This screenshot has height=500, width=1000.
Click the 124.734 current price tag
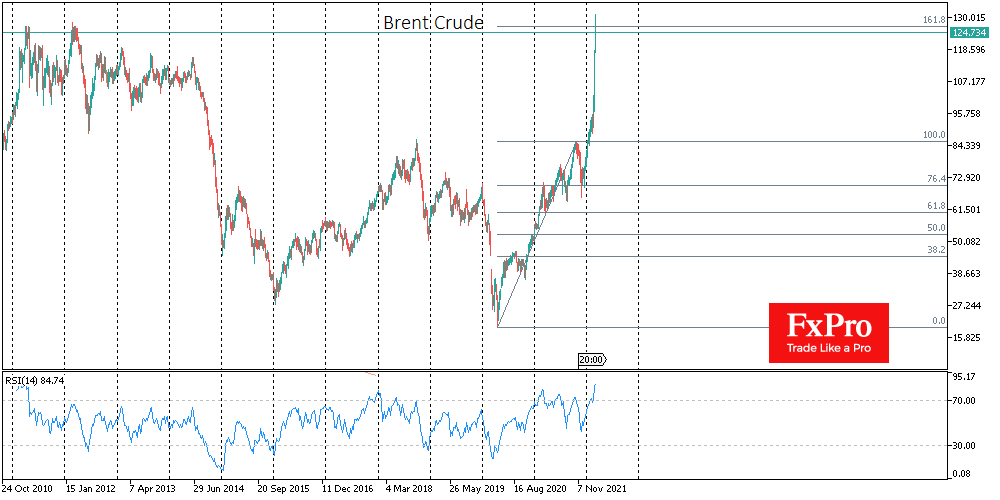[x=972, y=33]
